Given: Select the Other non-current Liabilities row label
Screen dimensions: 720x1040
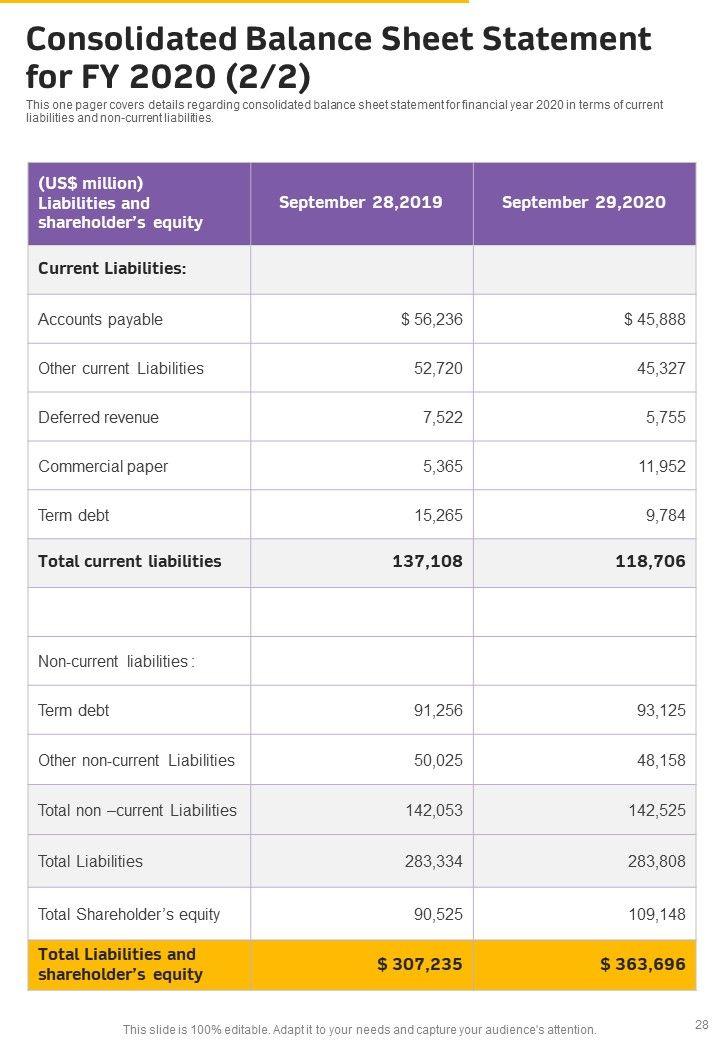Looking at the screenshot, I should 136,760.
